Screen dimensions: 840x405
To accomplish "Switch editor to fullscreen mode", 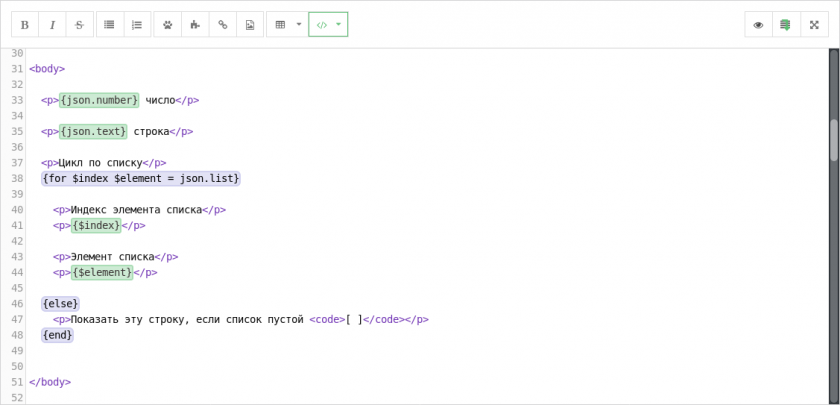I will (814, 25).
